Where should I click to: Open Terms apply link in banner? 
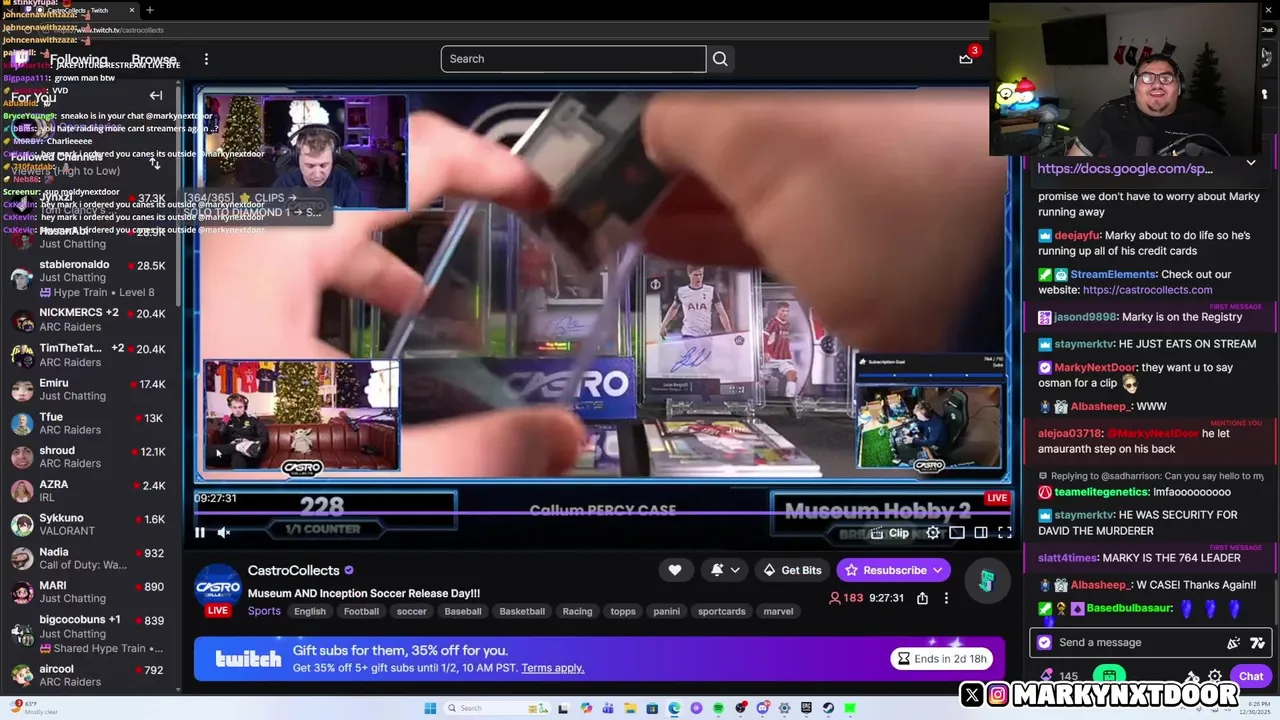(552, 668)
